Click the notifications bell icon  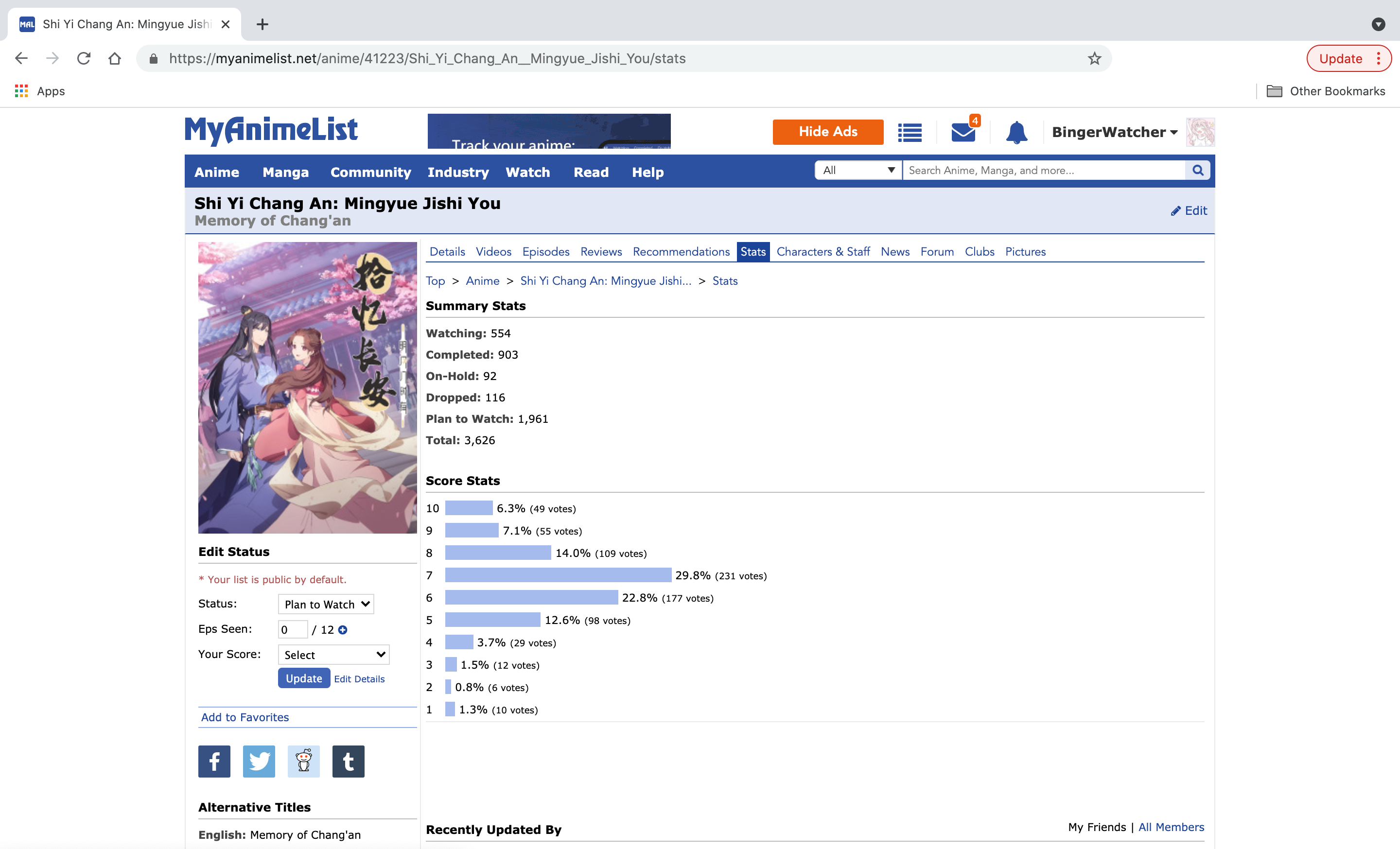1016,132
